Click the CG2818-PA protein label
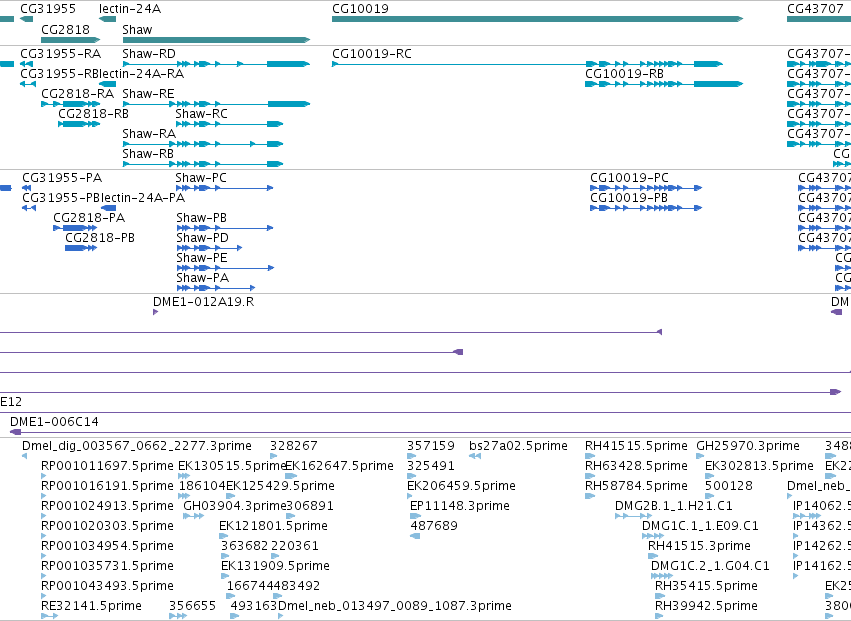This screenshot has height=621, width=851. 89,218
